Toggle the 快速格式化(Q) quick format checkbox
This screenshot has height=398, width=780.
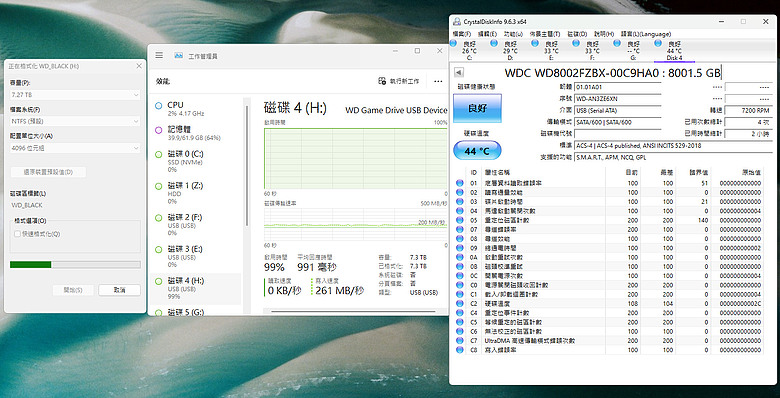coord(17,233)
